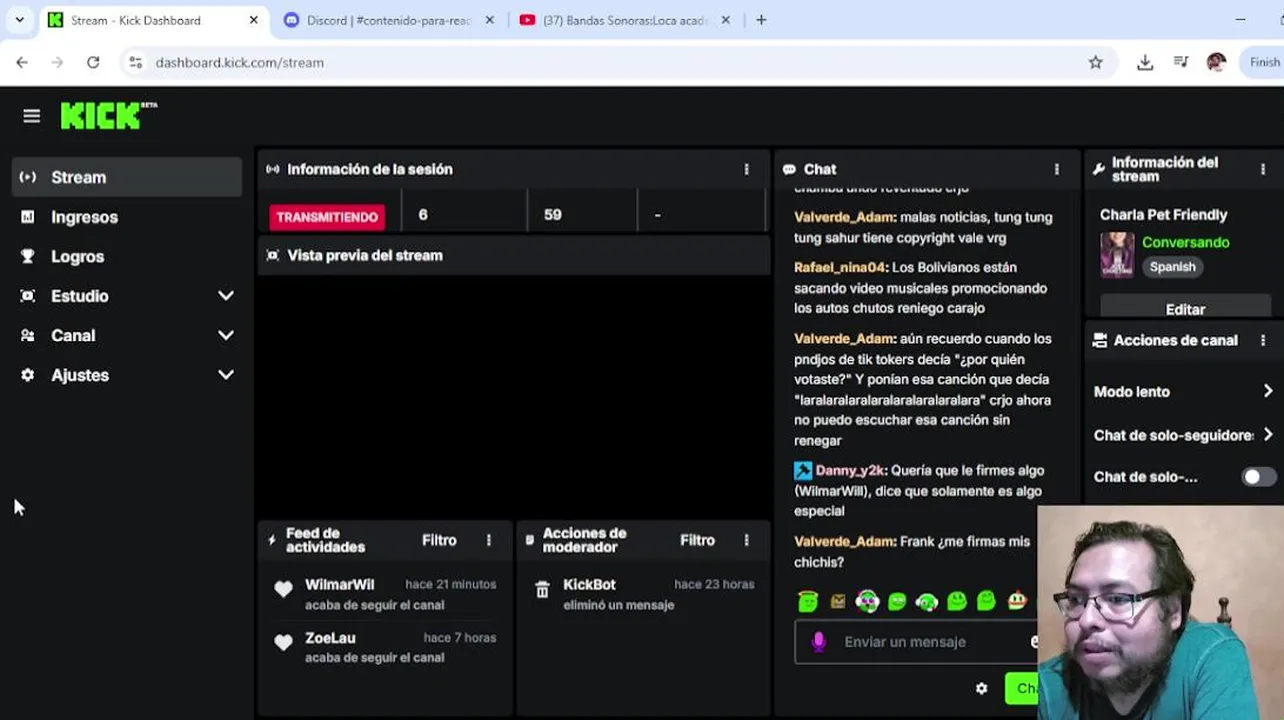
Task: Open the browser downloads icon
Action: point(1145,62)
